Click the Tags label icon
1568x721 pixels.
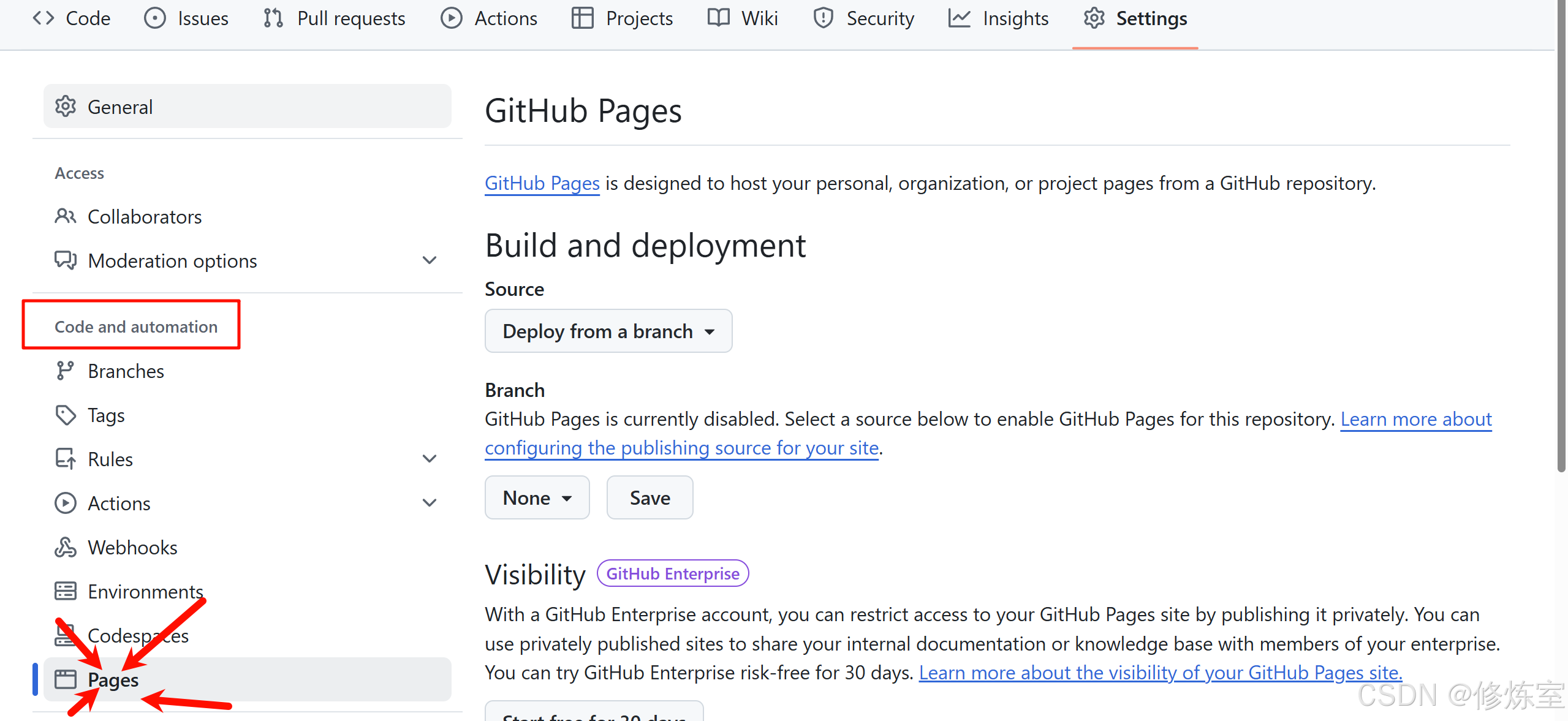click(65, 415)
